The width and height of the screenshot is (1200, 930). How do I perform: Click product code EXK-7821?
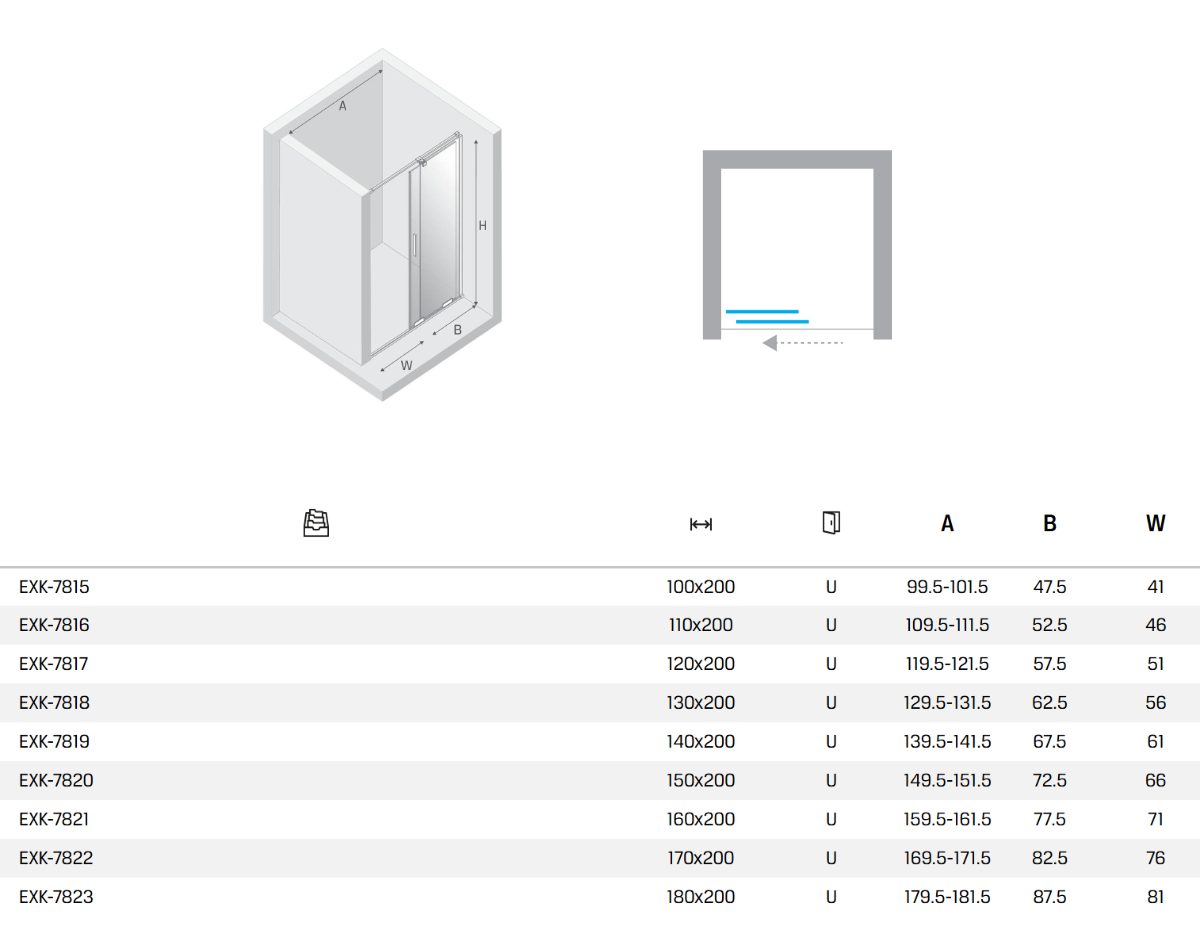pos(54,819)
